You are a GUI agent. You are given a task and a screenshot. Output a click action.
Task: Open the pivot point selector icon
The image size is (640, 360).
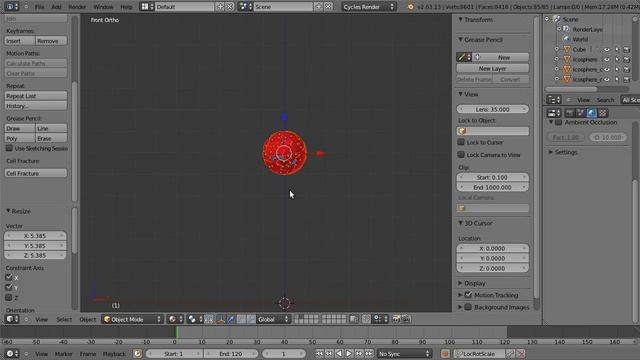click(x=195, y=319)
